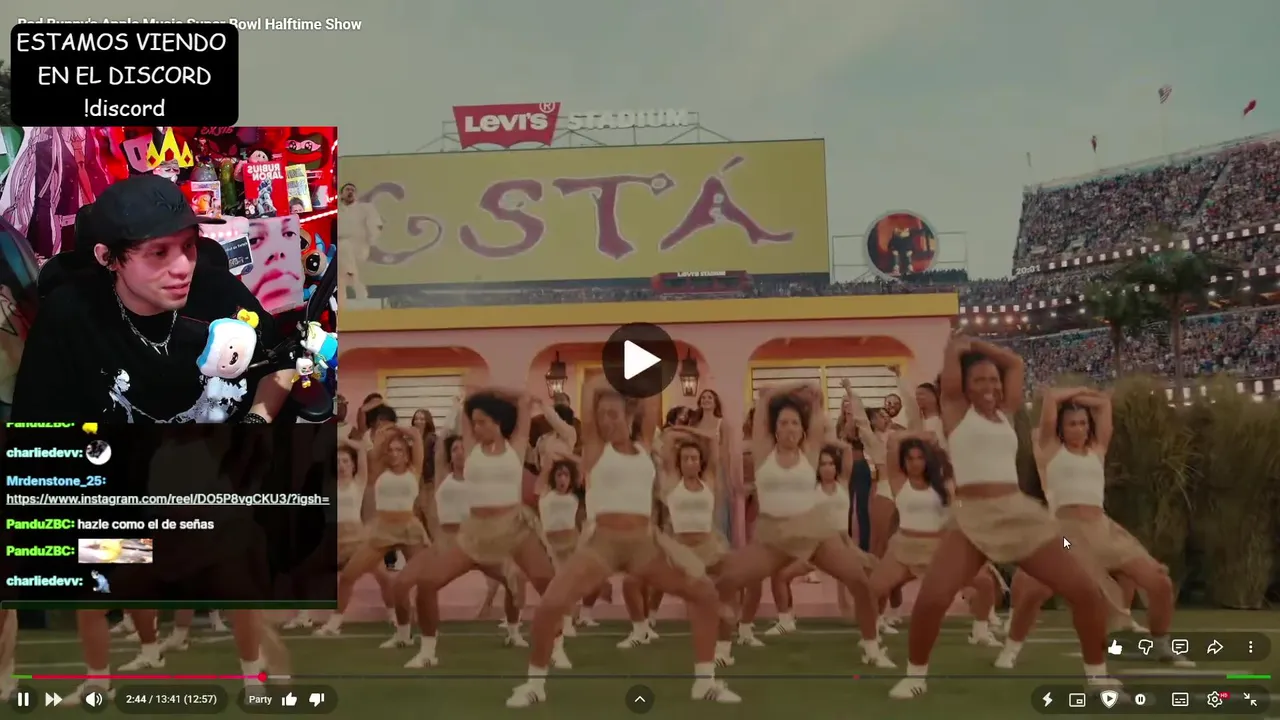Image resolution: width=1280 pixels, height=720 pixels.
Task: Click the streamer webcam overlay
Action: coord(168,274)
